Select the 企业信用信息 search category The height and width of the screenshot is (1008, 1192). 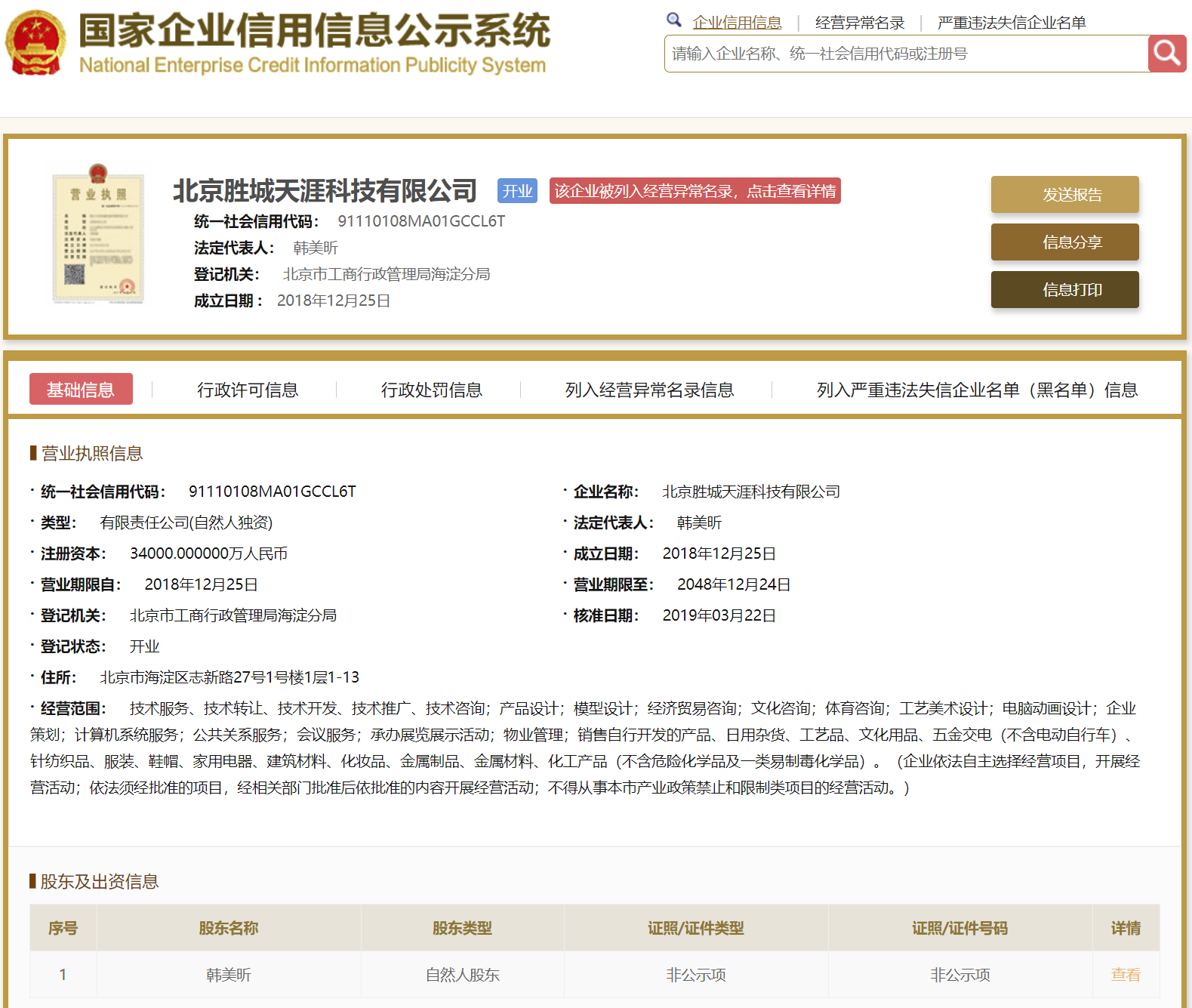(x=737, y=23)
